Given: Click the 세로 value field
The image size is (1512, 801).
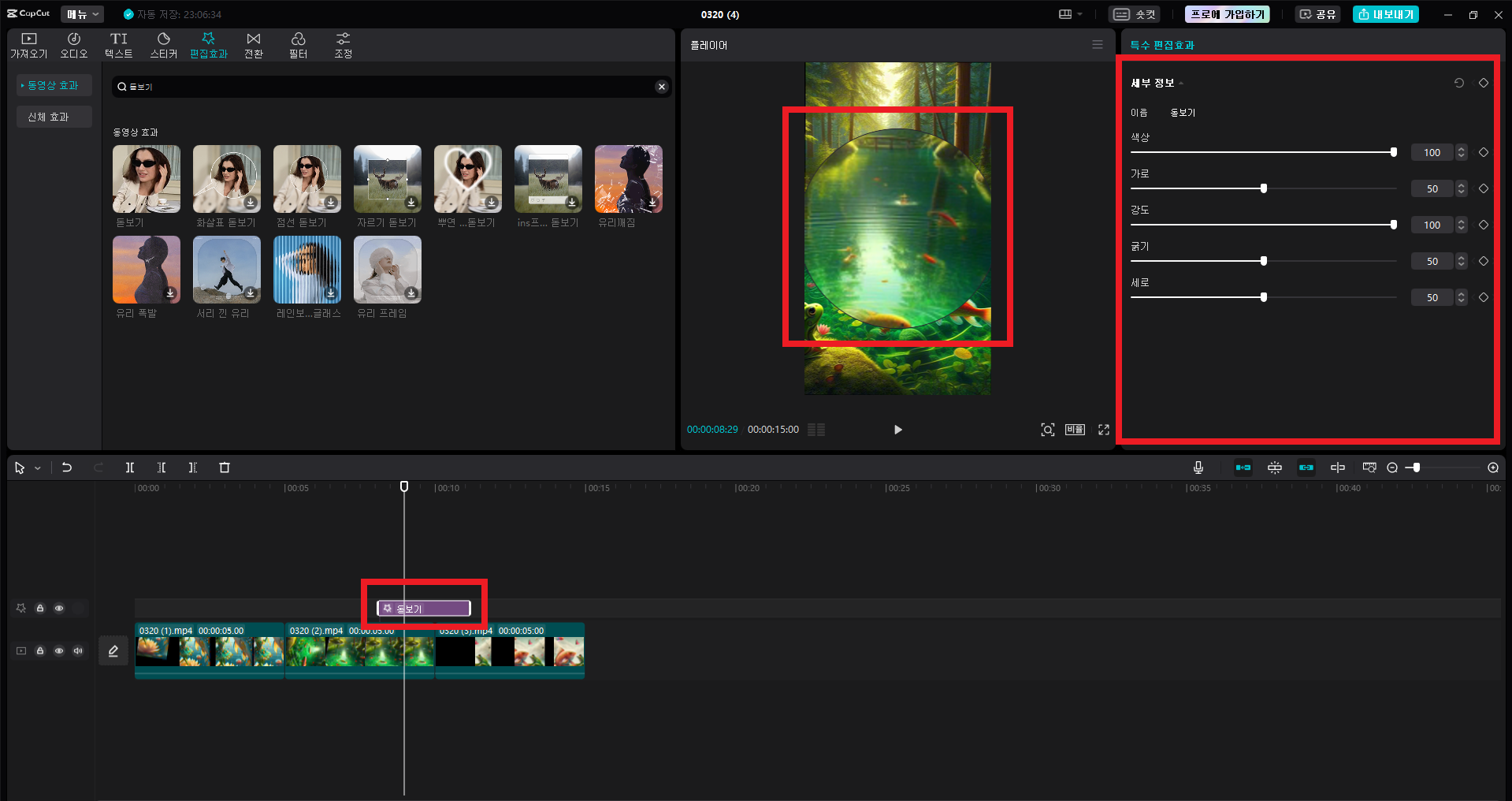Looking at the screenshot, I should (1432, 297).
